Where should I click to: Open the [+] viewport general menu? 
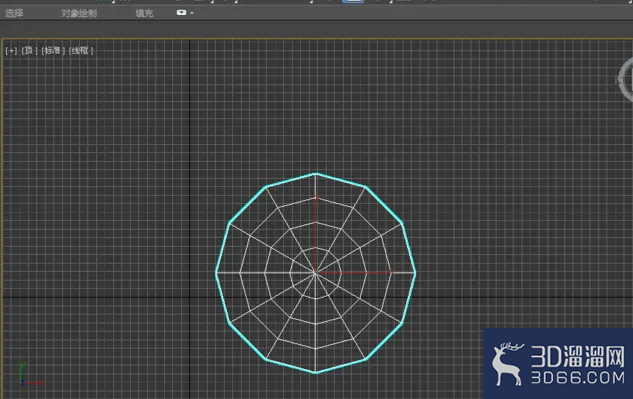tap(11, 50)
